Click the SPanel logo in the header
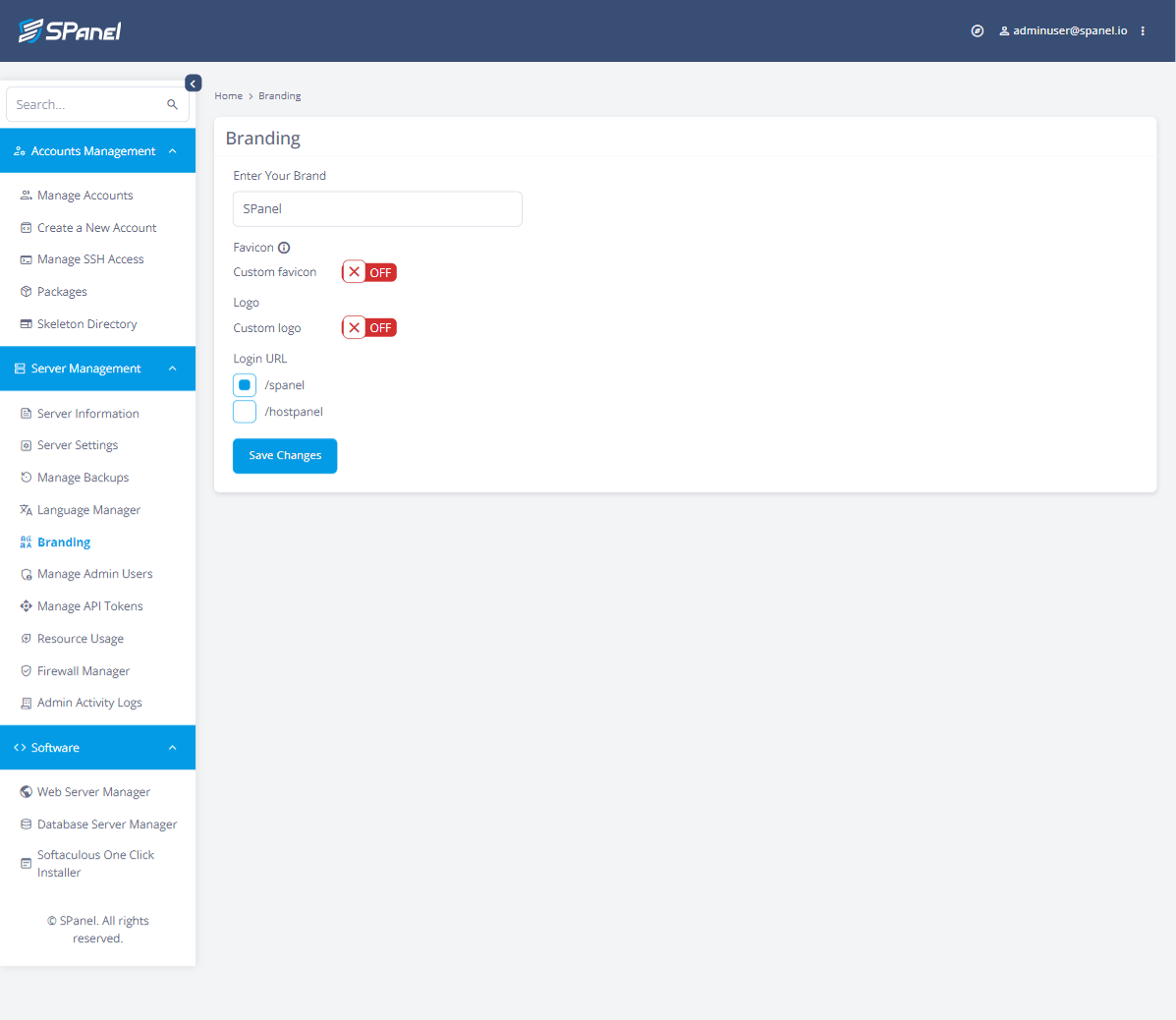 (69, 29)
